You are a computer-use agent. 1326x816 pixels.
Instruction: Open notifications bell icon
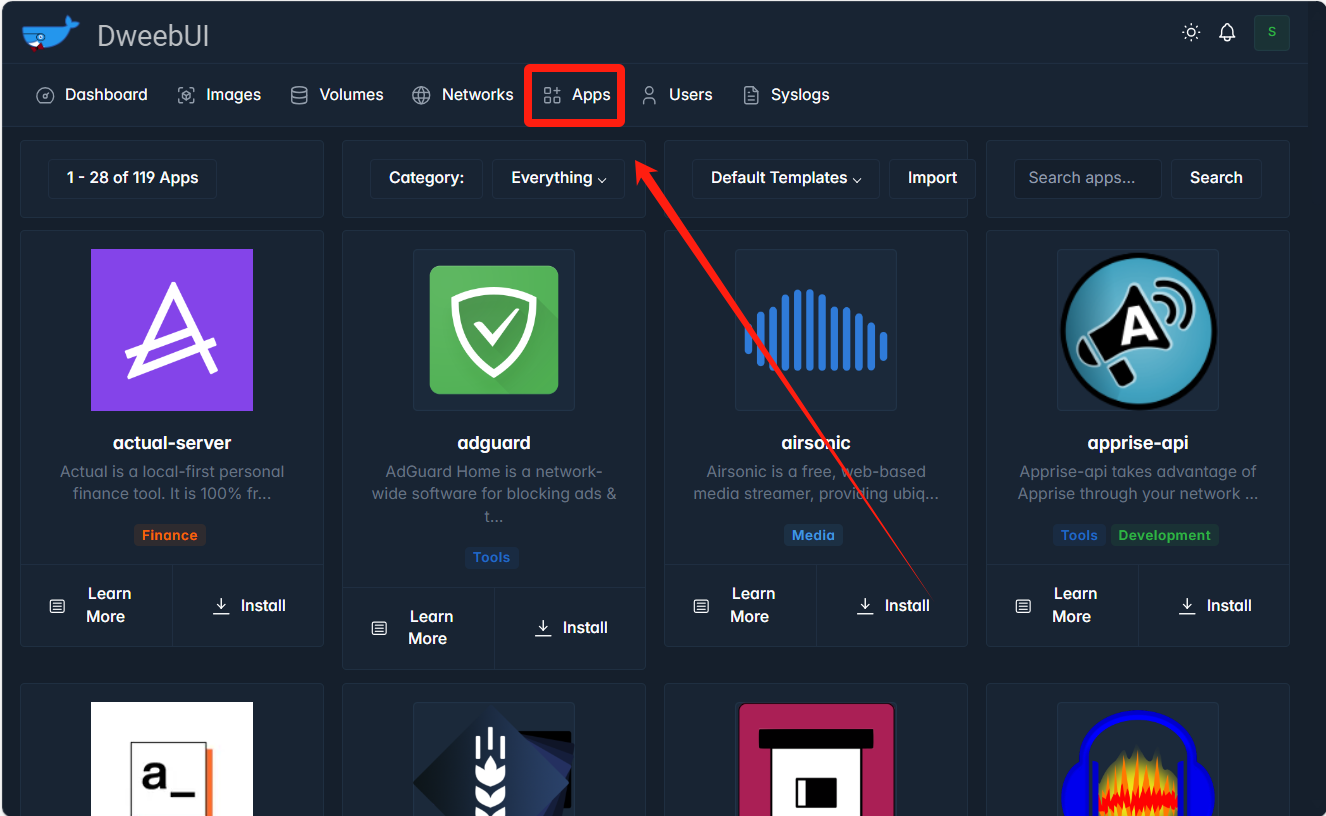click(1227, 33)
